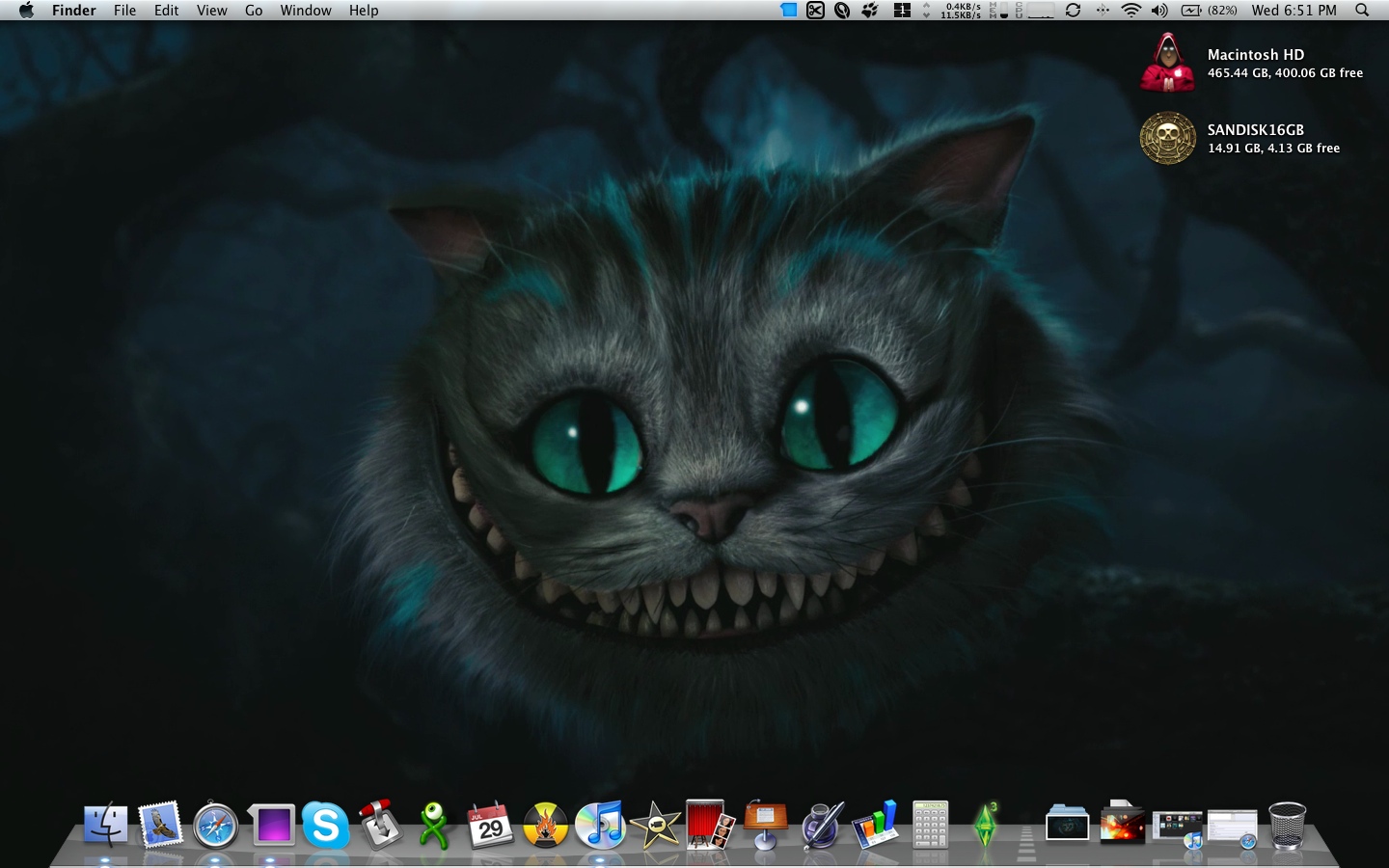1389x868 pixels.
Task: Open the Dock stack with the orange fiery image
Action: (1122, 823)
